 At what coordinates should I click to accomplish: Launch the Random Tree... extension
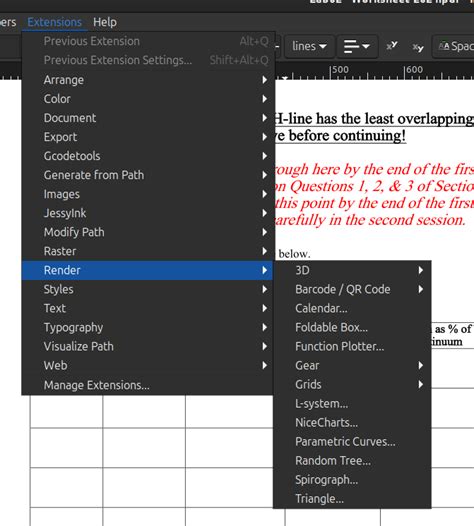tap(352, 461)
